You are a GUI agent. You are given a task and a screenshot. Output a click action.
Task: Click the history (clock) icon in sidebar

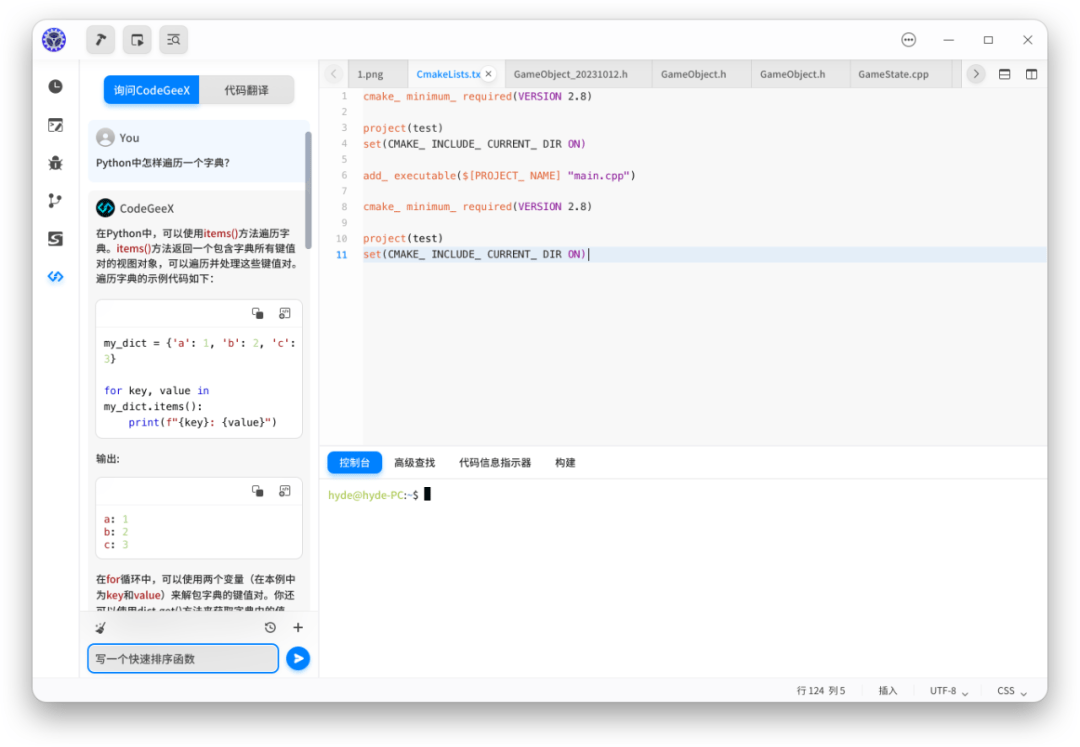tap(55, 85)
